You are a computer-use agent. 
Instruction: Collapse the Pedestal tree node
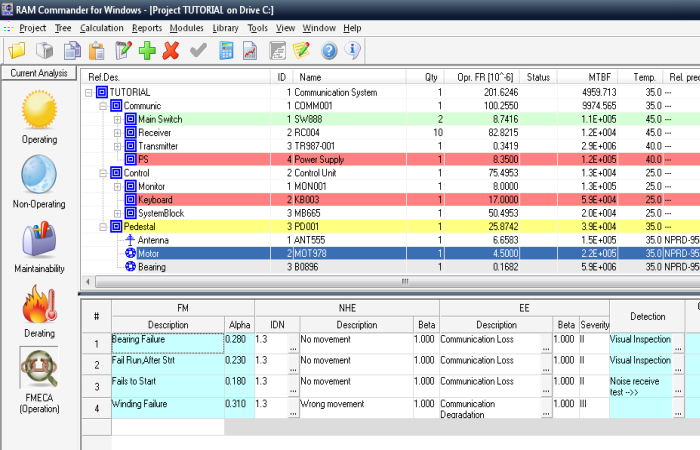(103, 226)
